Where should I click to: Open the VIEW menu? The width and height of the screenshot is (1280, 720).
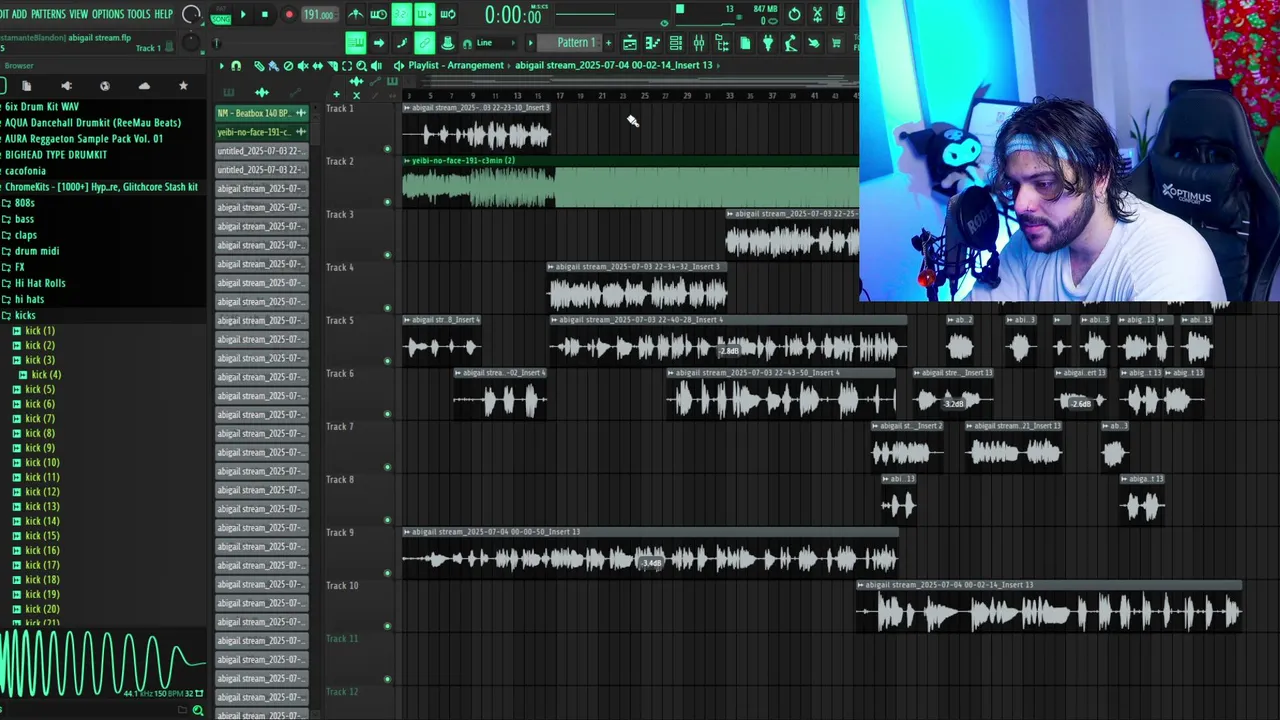[x=78, y=14]
